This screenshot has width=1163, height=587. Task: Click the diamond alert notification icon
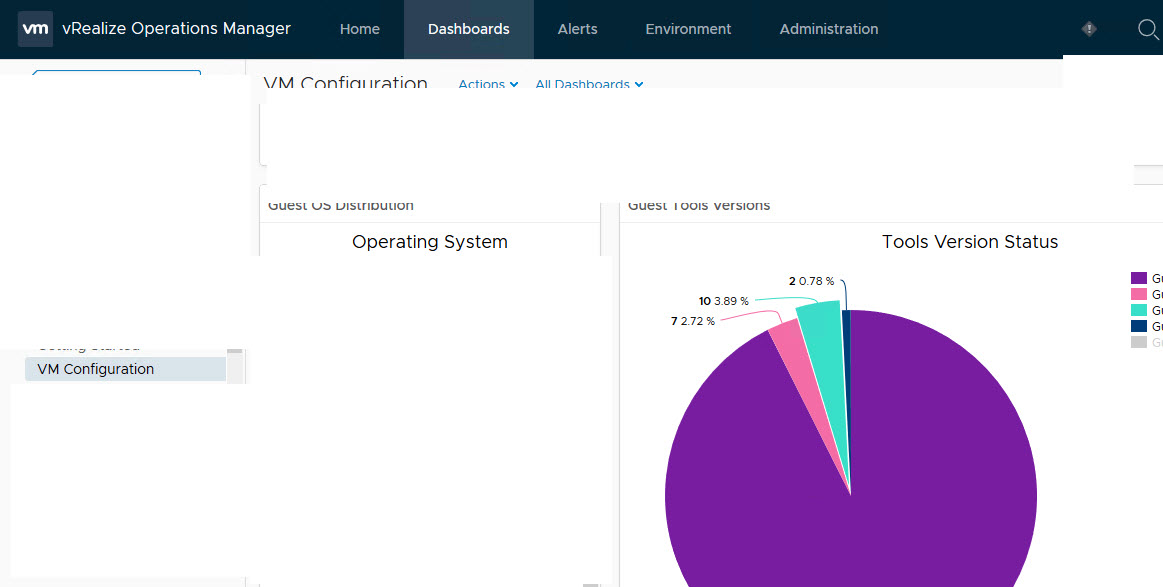(x=1089, y=29)
